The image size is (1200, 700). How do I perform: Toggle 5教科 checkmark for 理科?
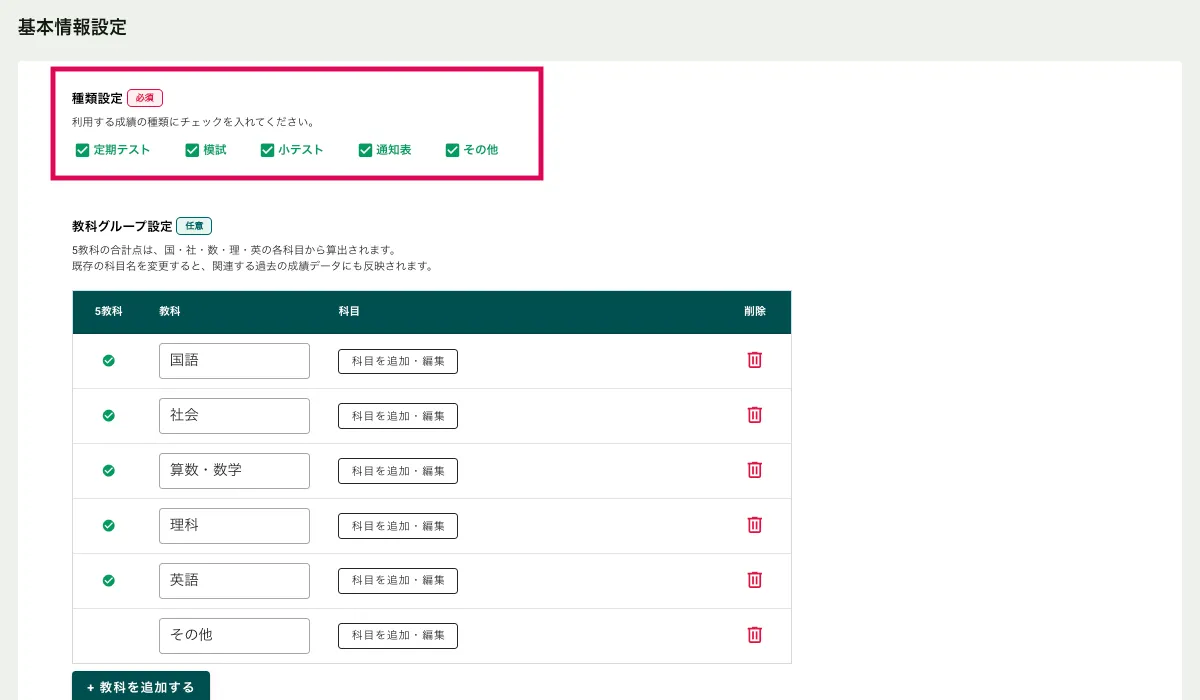coord(109,525)
